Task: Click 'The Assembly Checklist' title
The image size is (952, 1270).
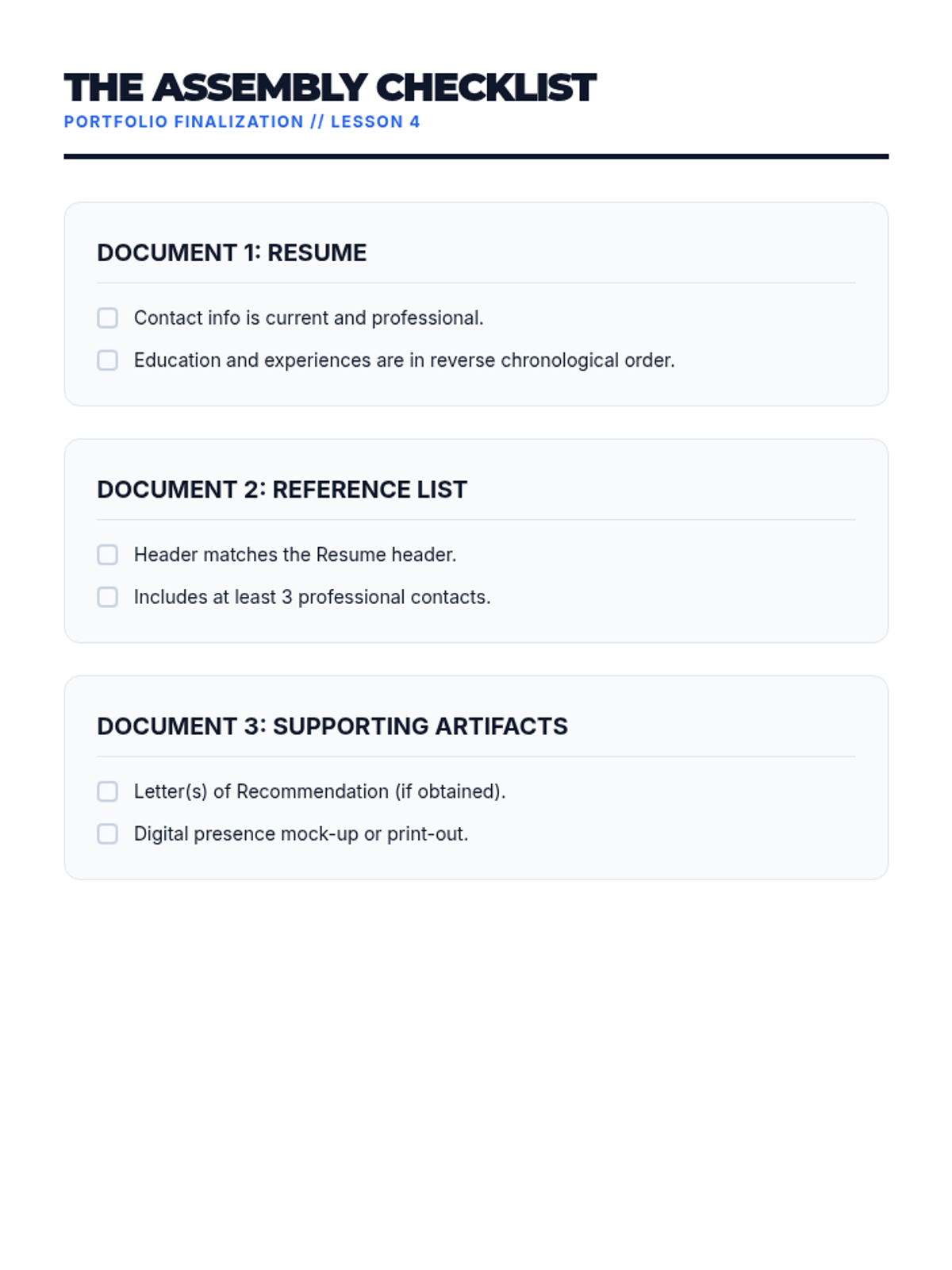Action: coord(329,88)
